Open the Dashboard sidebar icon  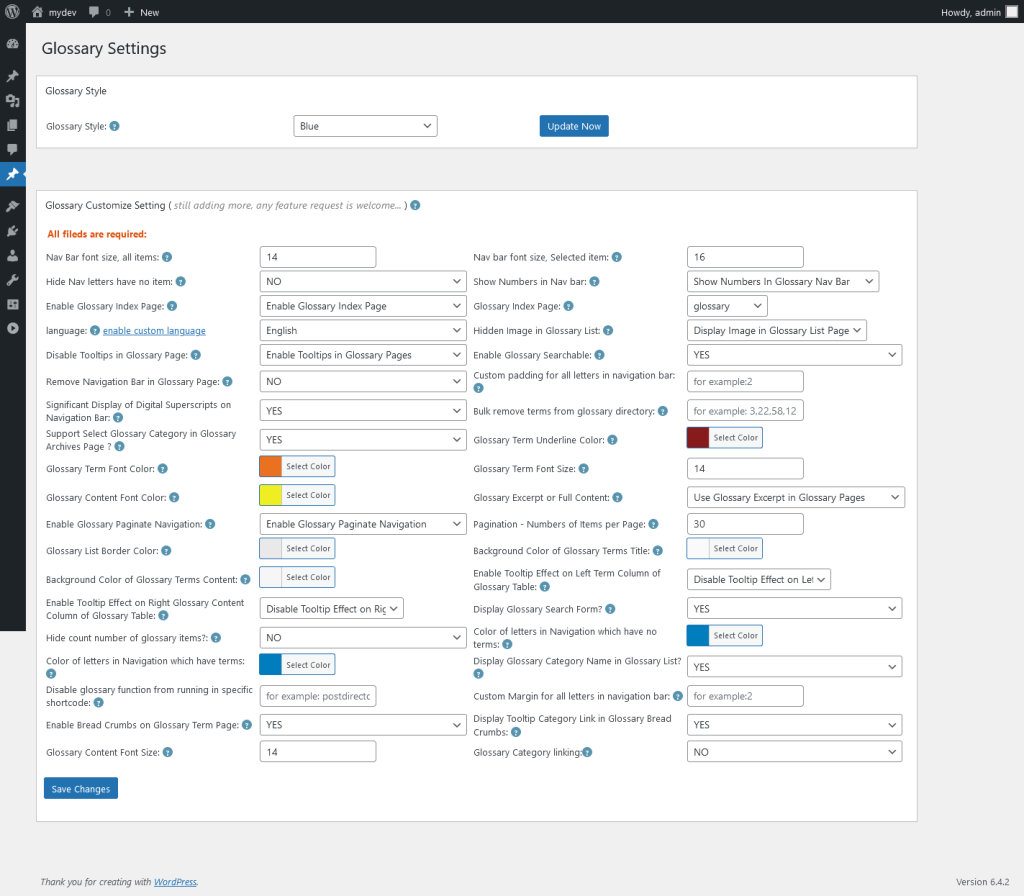click(12, 44)
